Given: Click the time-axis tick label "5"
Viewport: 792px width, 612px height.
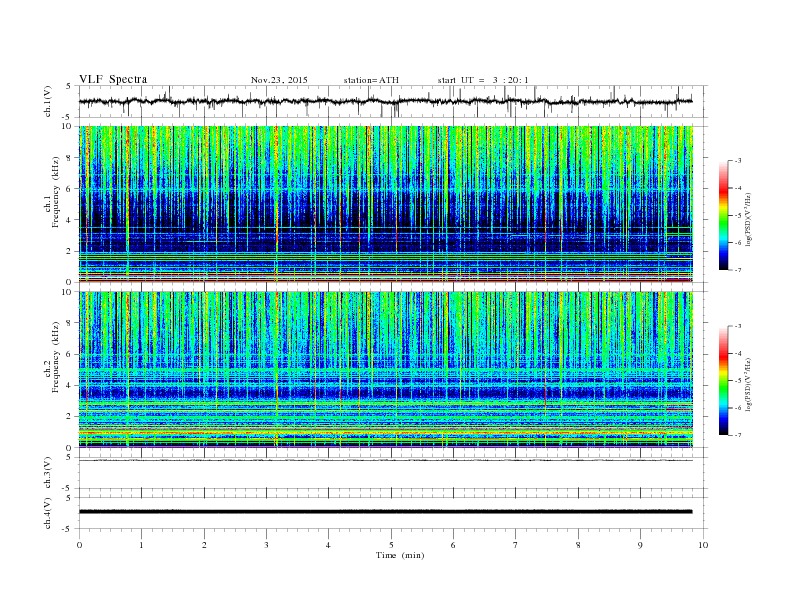Looking at the screenshot, I should (x=391, y=545).
